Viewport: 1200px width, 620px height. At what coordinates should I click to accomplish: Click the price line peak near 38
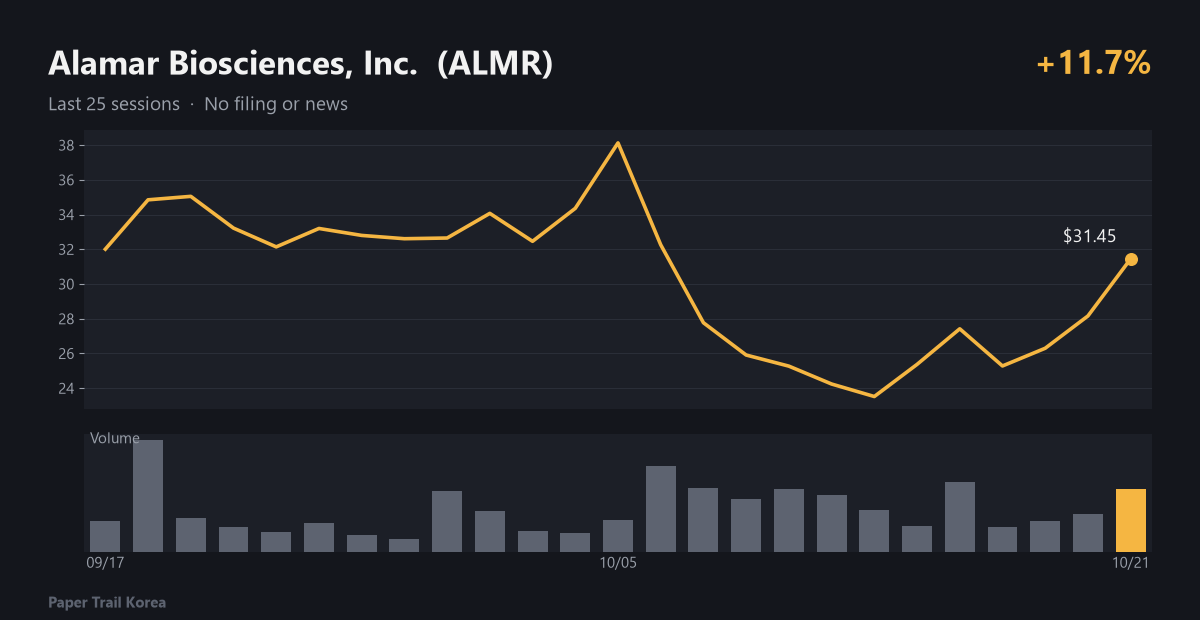(618, 143)
